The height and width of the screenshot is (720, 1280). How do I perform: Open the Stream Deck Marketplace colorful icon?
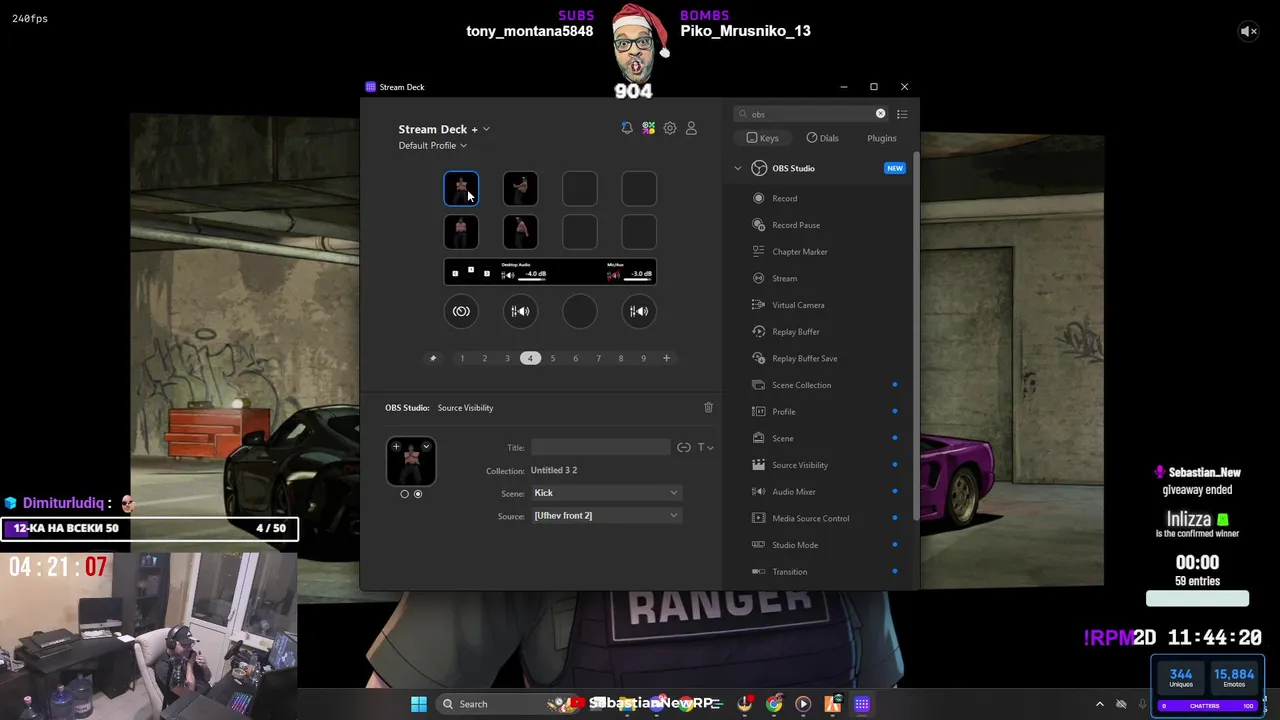(x=649, y=128)
